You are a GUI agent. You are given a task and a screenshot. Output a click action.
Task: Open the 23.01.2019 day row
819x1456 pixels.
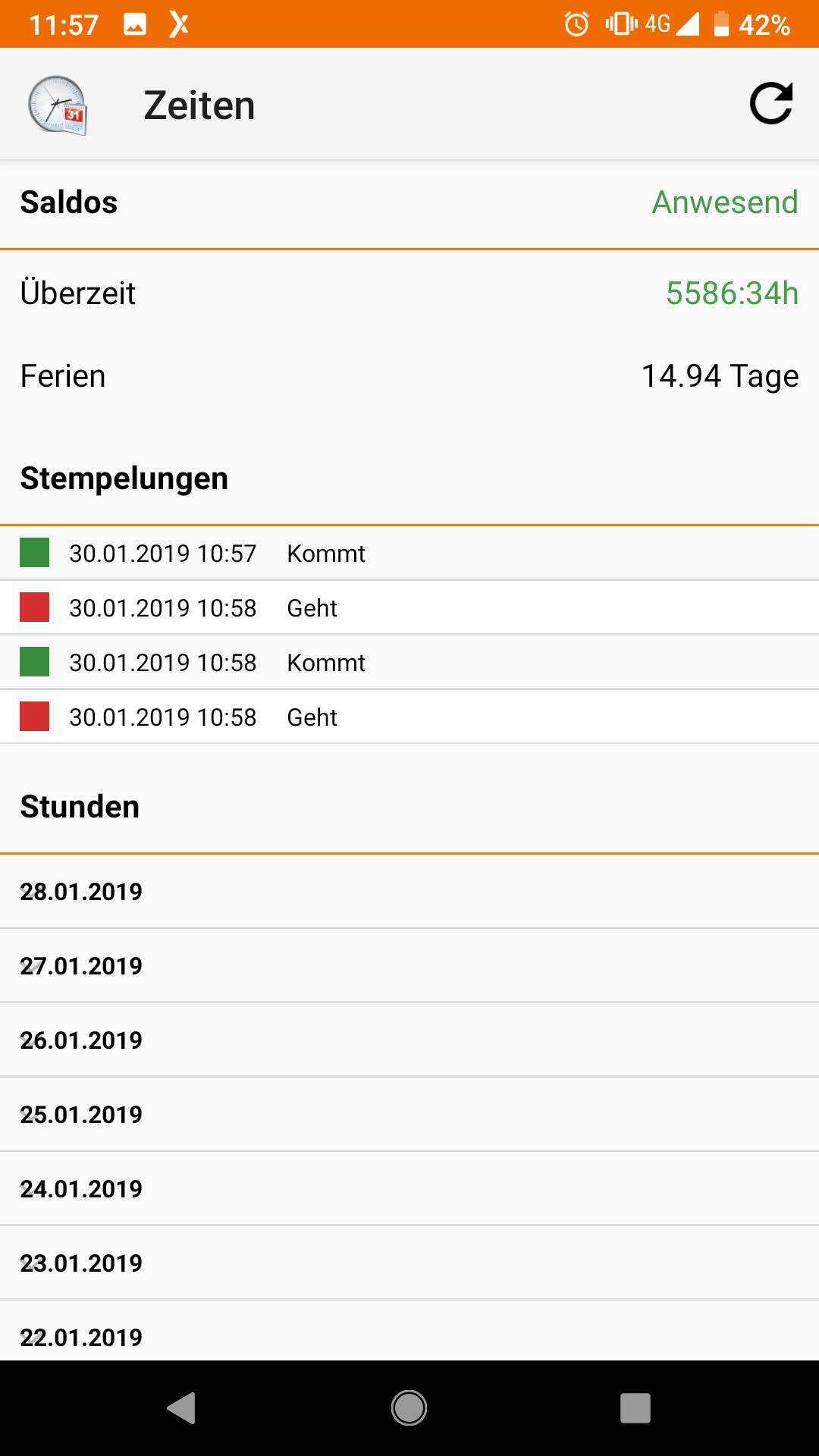coord(409,1263)
